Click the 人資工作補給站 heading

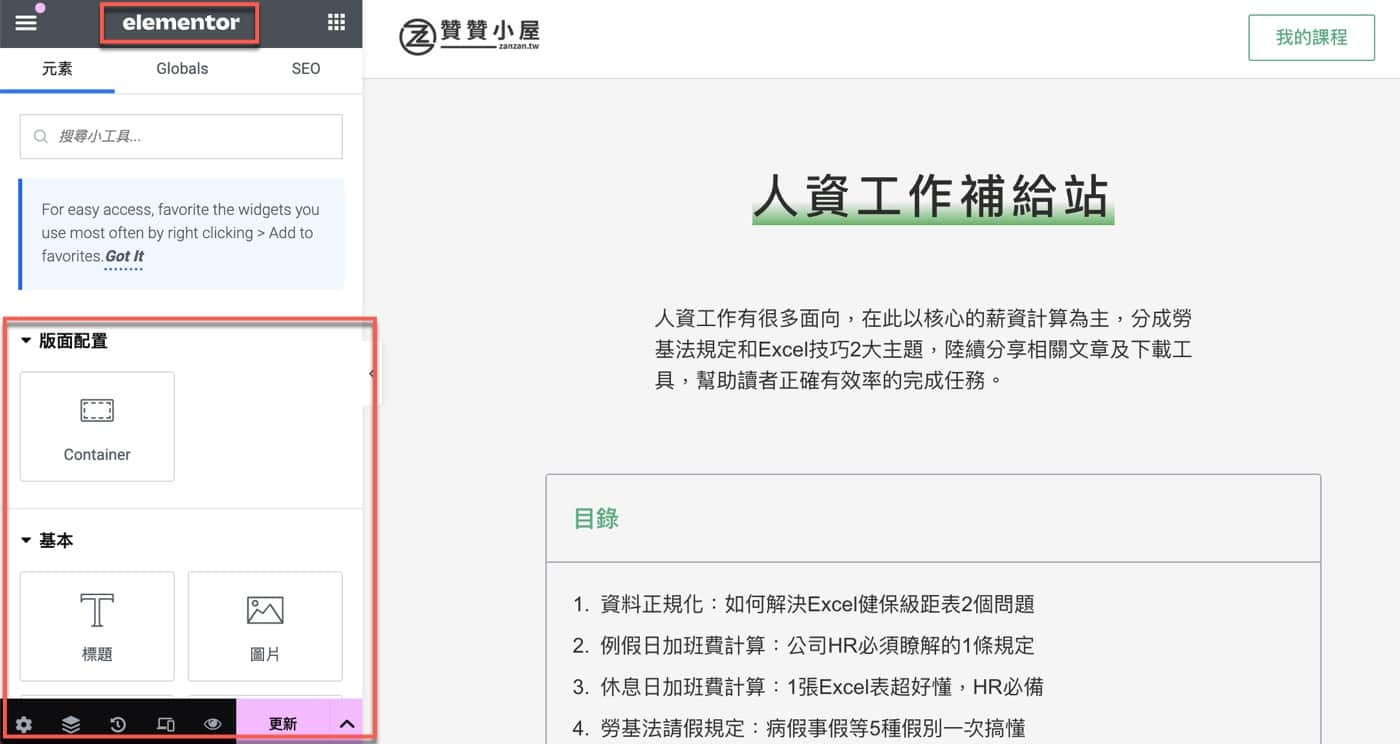click(932, 196)
